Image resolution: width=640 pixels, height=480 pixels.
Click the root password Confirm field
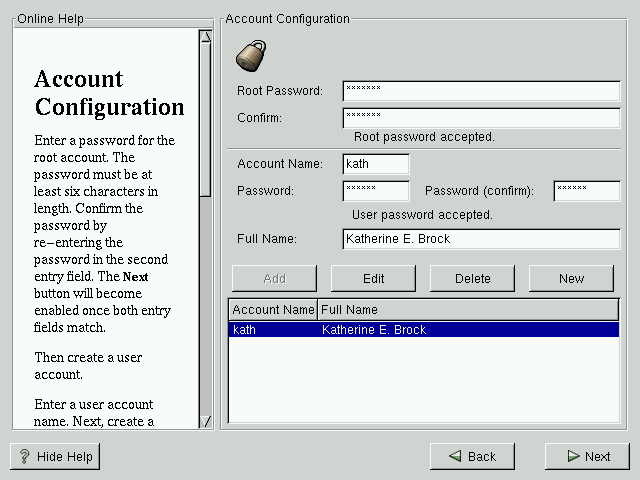point(481,118)
